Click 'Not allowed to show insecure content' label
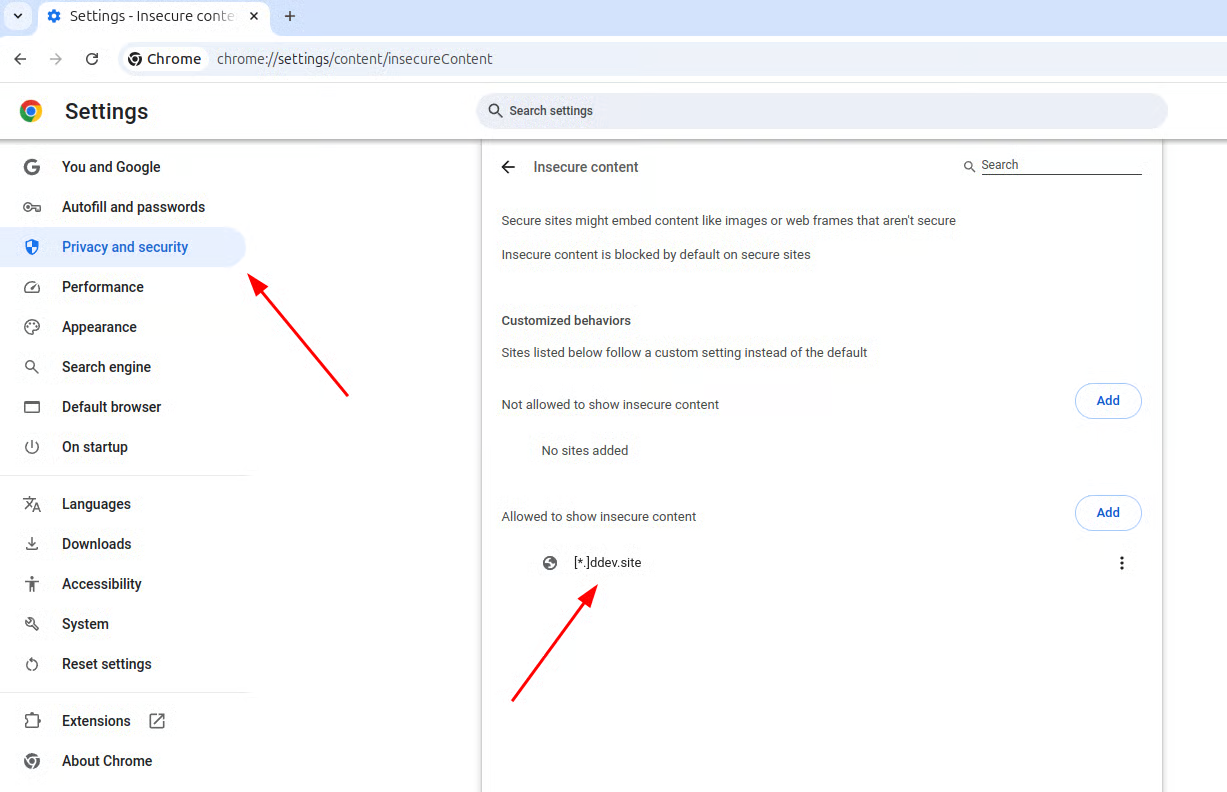Viewport: 1227px width, 792px height. [610, 405]
